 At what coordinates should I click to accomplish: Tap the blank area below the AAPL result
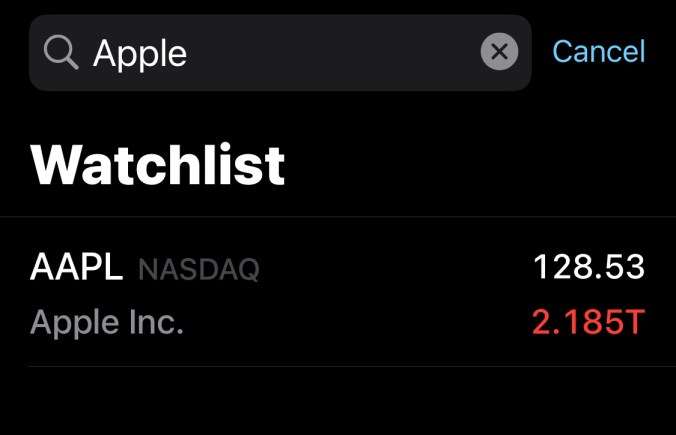coord(338,402)
